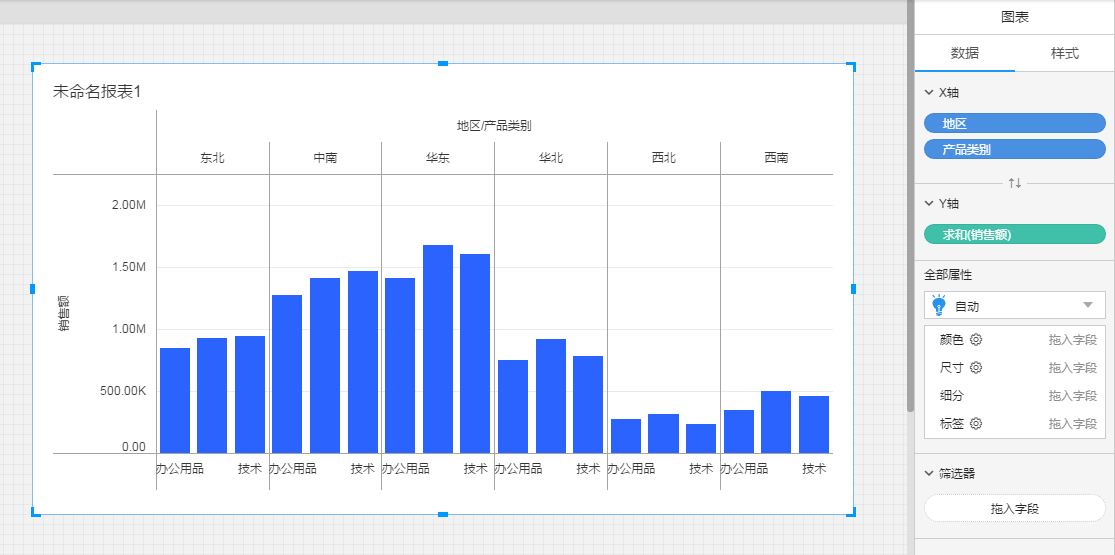Click the 拖入字段 box under 筛选器
This screenshot has height=555, width=1115.
pos(1014,508)
